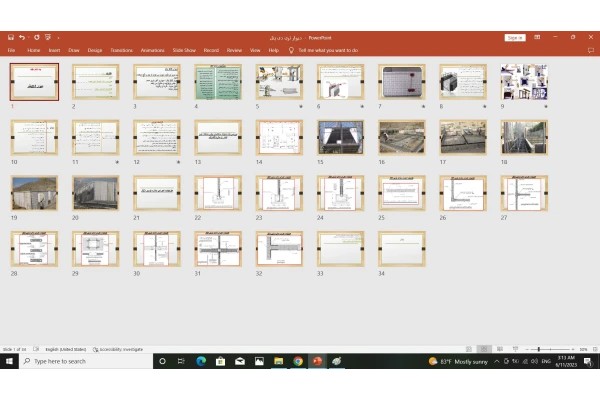The height and width of the screenshot is (400, 600).
Task: Click transition star icon under slide 6
Action: [x=362, y=106]
